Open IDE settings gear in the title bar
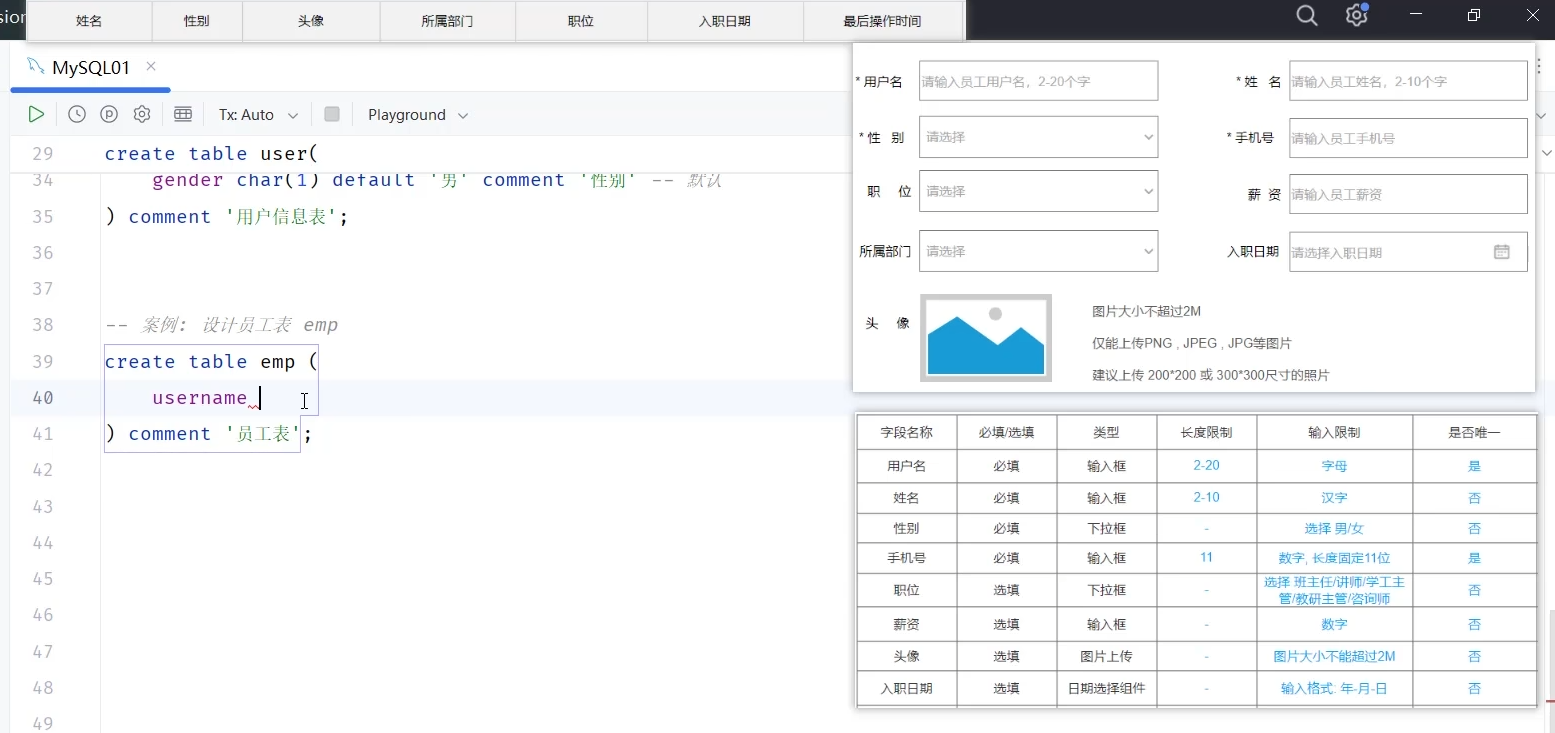 pyautogui.click(x=1356, y=15)
